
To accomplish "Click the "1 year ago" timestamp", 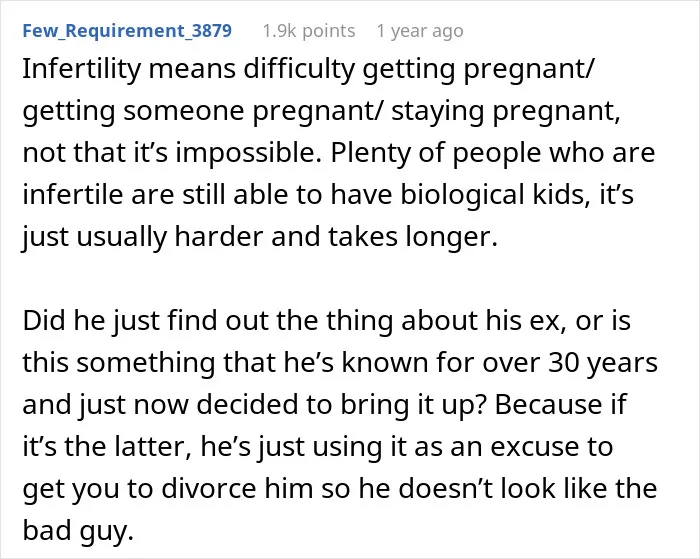I will (420, 31).
